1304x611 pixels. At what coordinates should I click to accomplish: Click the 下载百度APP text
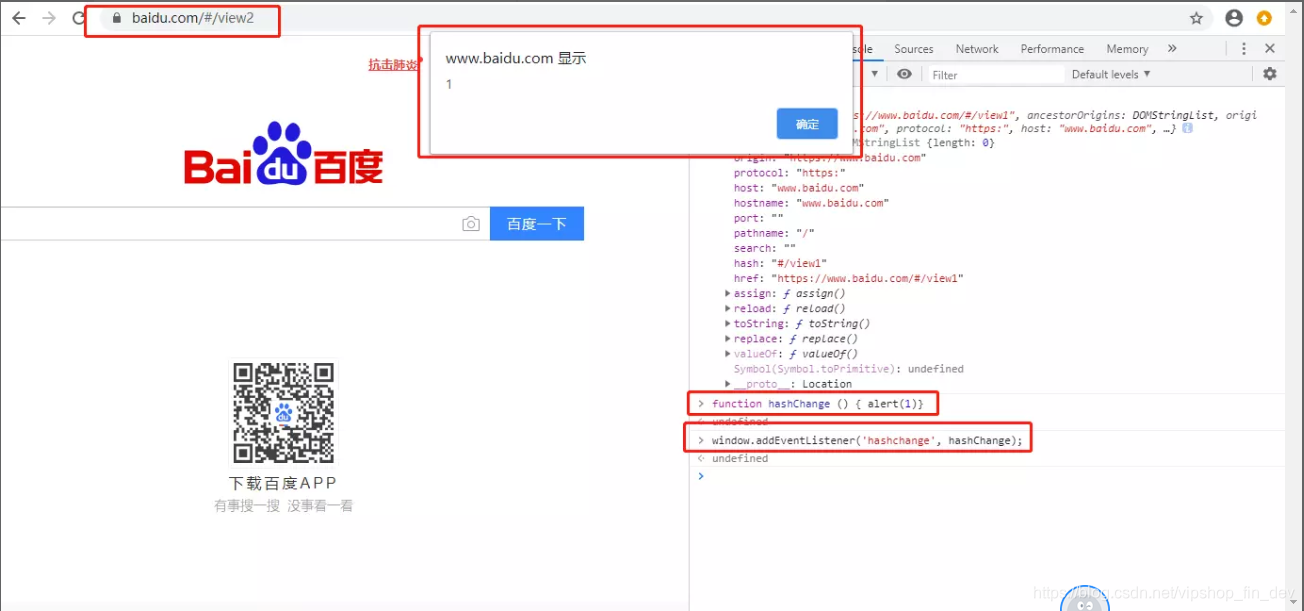283,484
